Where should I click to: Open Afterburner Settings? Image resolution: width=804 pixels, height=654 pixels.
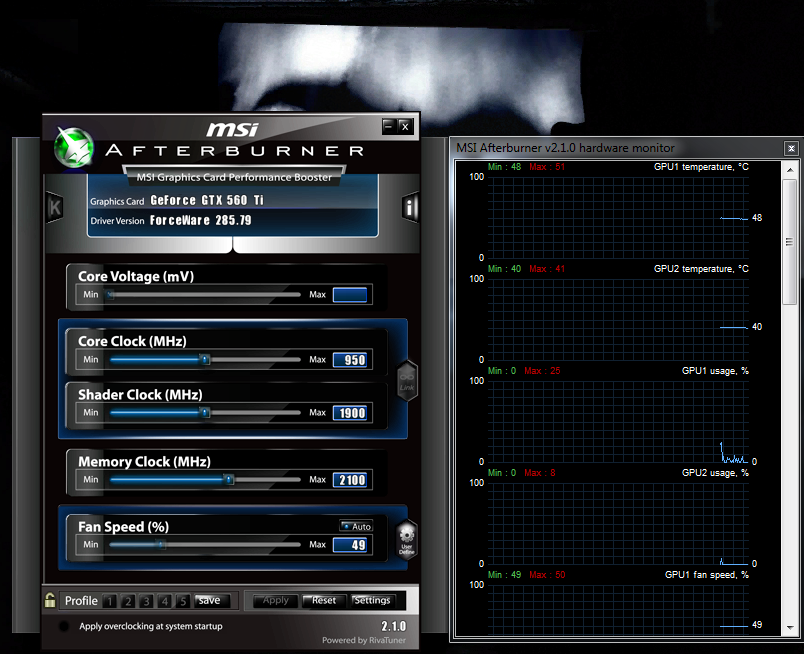tap(372, 601)
